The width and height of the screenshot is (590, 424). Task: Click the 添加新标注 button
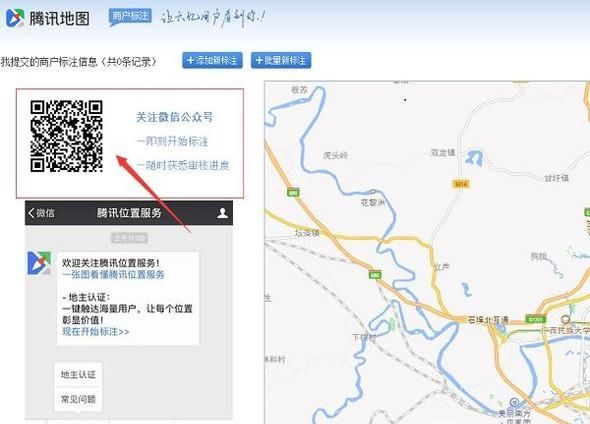pyautogui.click(x=212, y=60)
